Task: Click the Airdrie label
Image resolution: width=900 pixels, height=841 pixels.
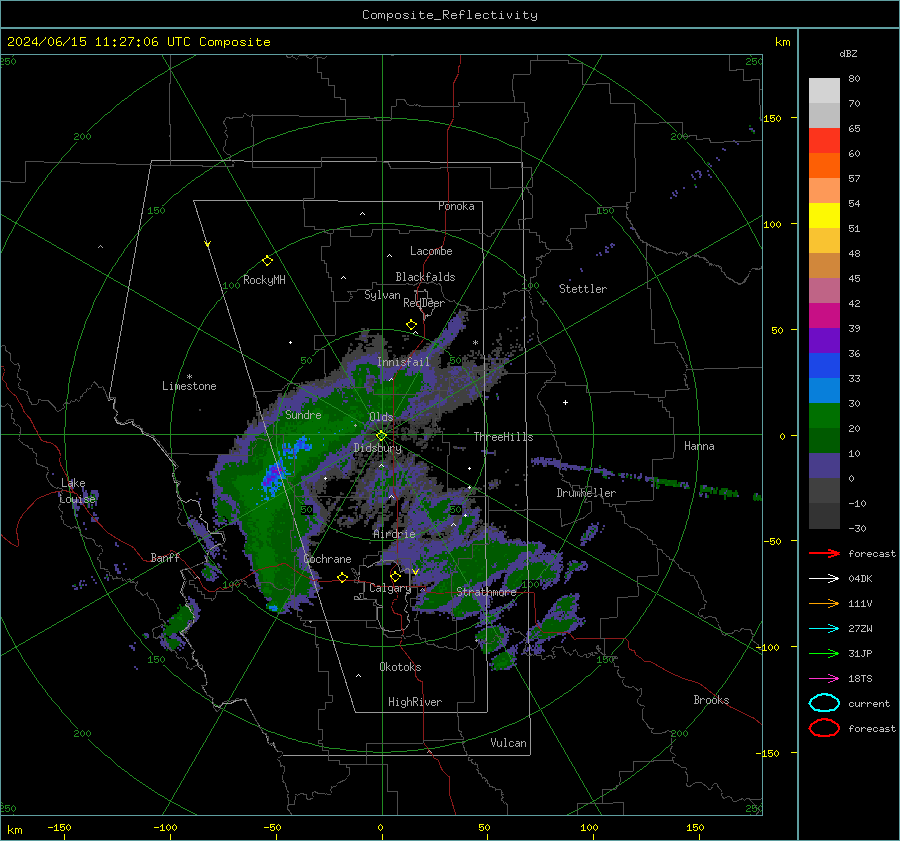Action: point(394,534)
